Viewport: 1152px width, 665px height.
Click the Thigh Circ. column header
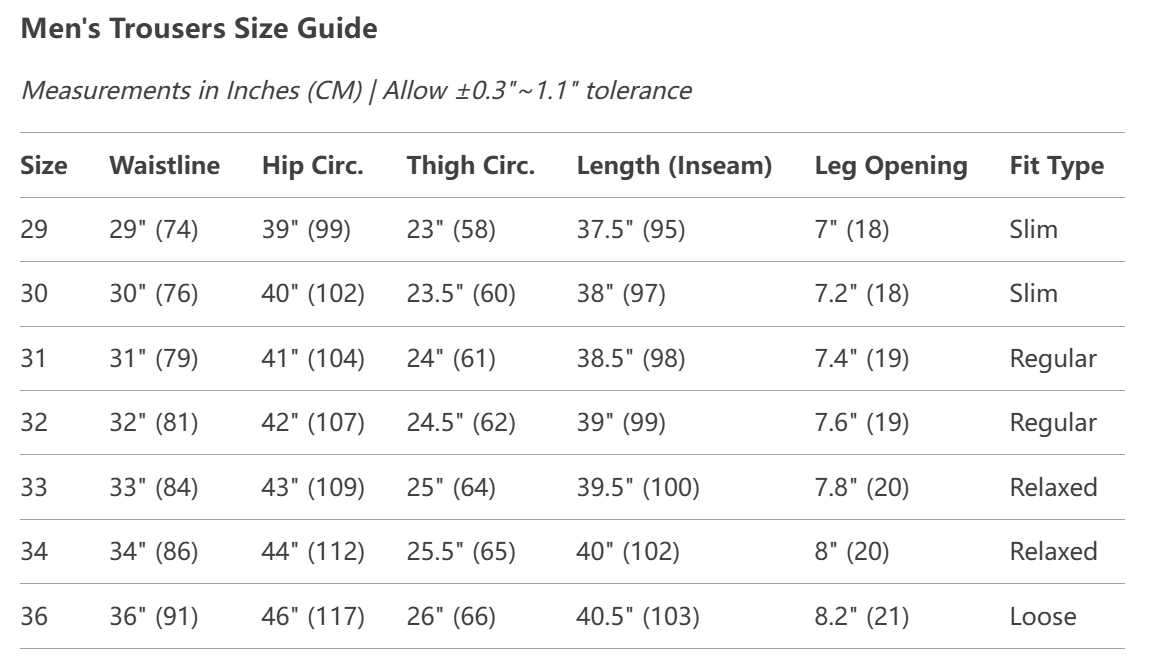point(470,166)
